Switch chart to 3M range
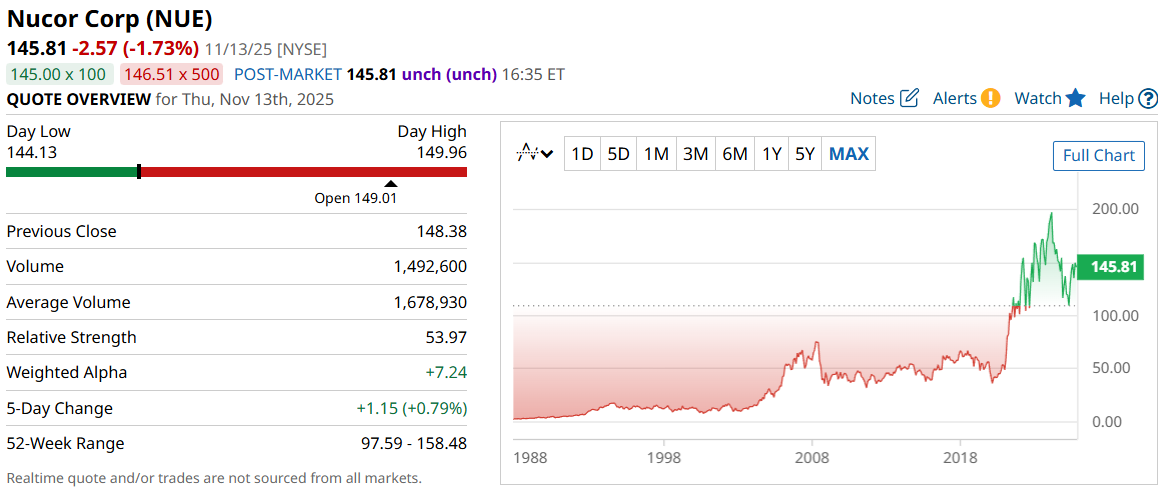 695,154
